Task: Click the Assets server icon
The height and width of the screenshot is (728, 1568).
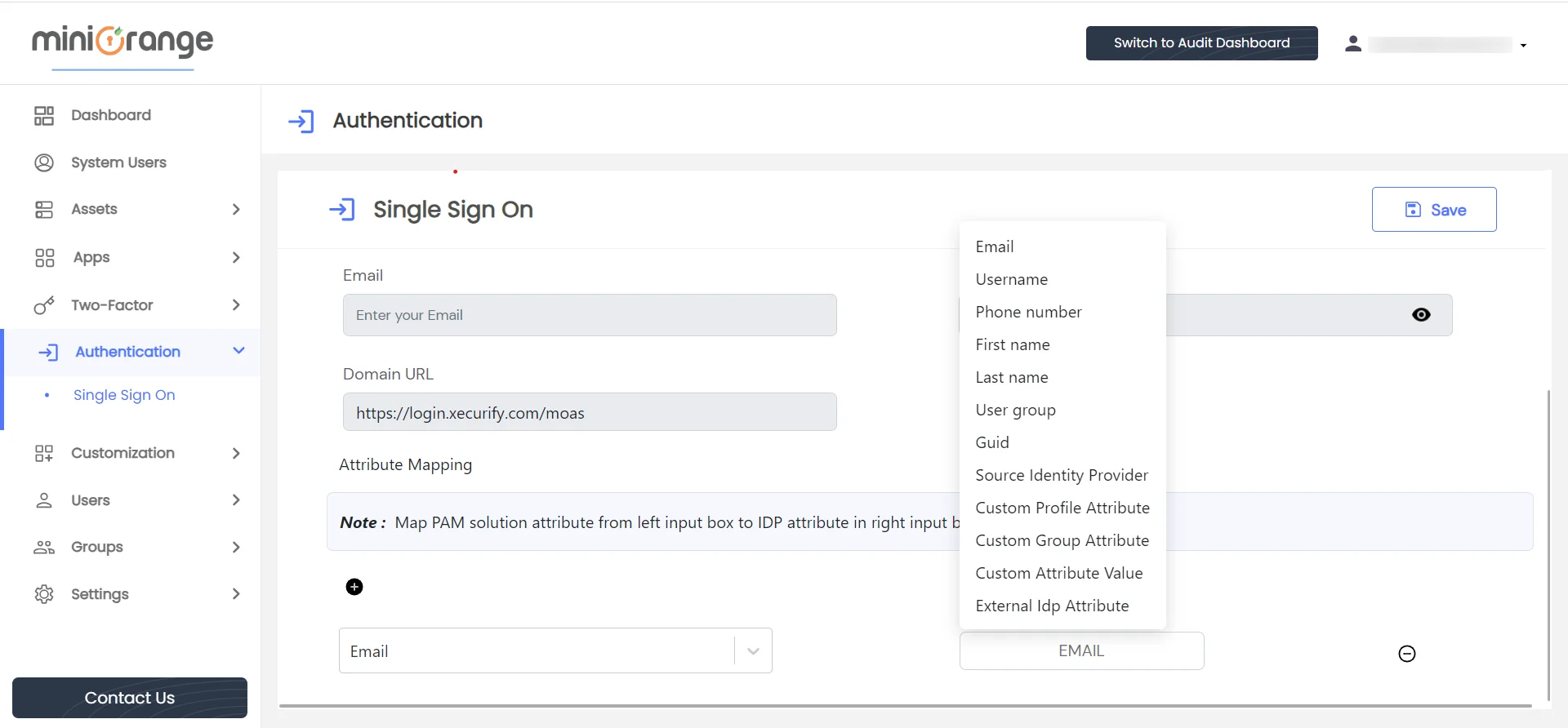Action: click(x=44, y=210)
